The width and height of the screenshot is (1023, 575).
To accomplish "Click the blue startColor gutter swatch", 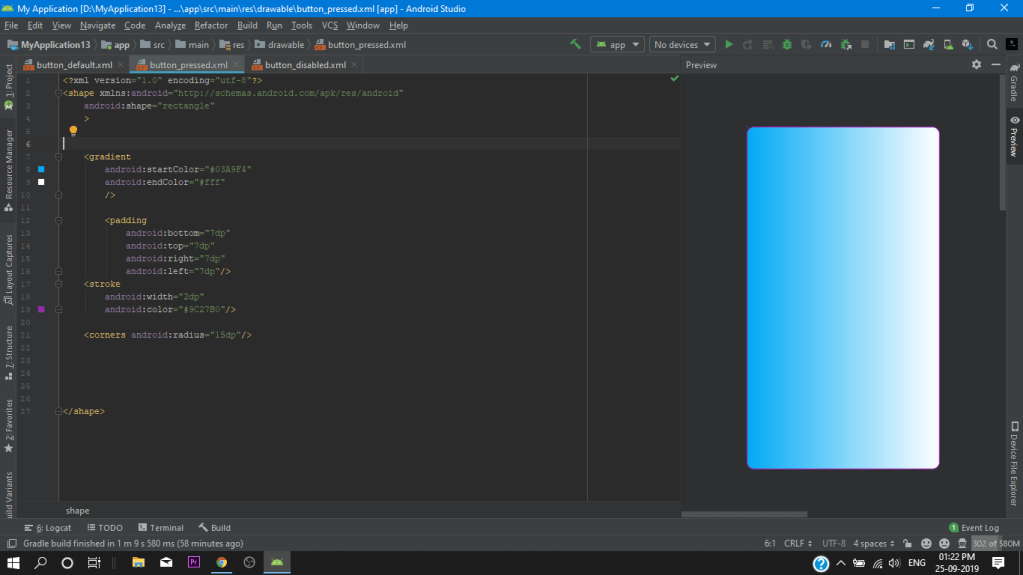I will 41,169.
